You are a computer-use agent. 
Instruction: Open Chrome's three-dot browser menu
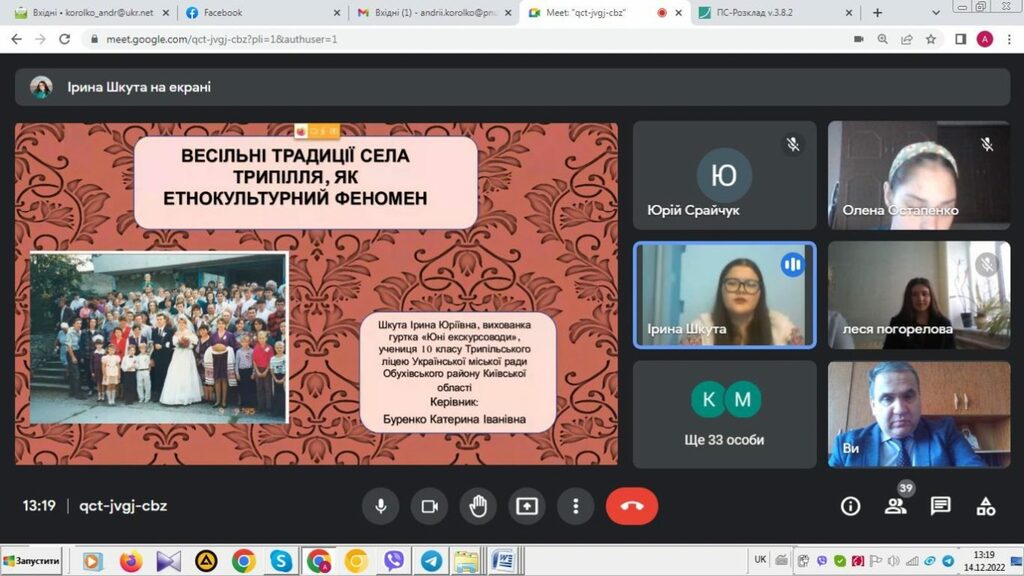(1009, 39)
